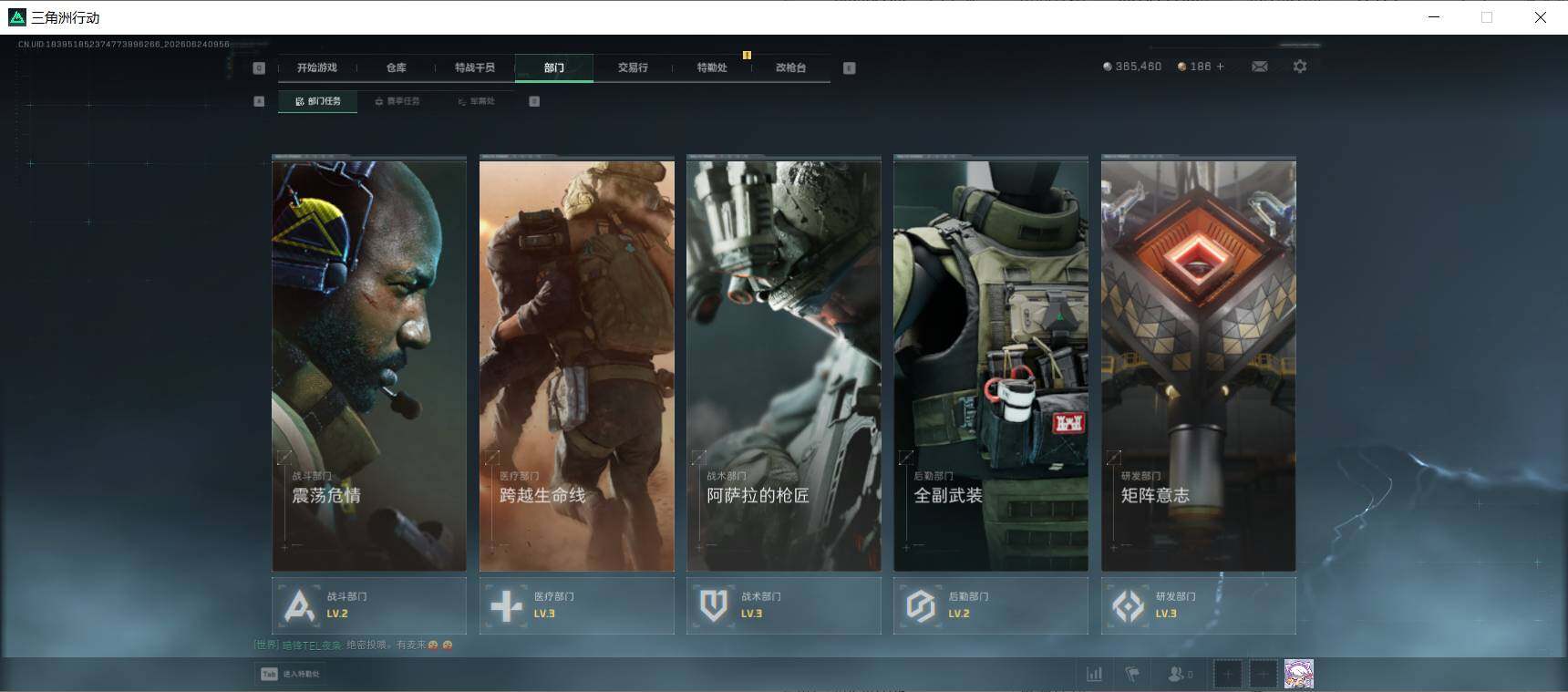Open the 全副武装 mission card
Viewport: 1568px width, 692px height.
(x=991, y=364)
